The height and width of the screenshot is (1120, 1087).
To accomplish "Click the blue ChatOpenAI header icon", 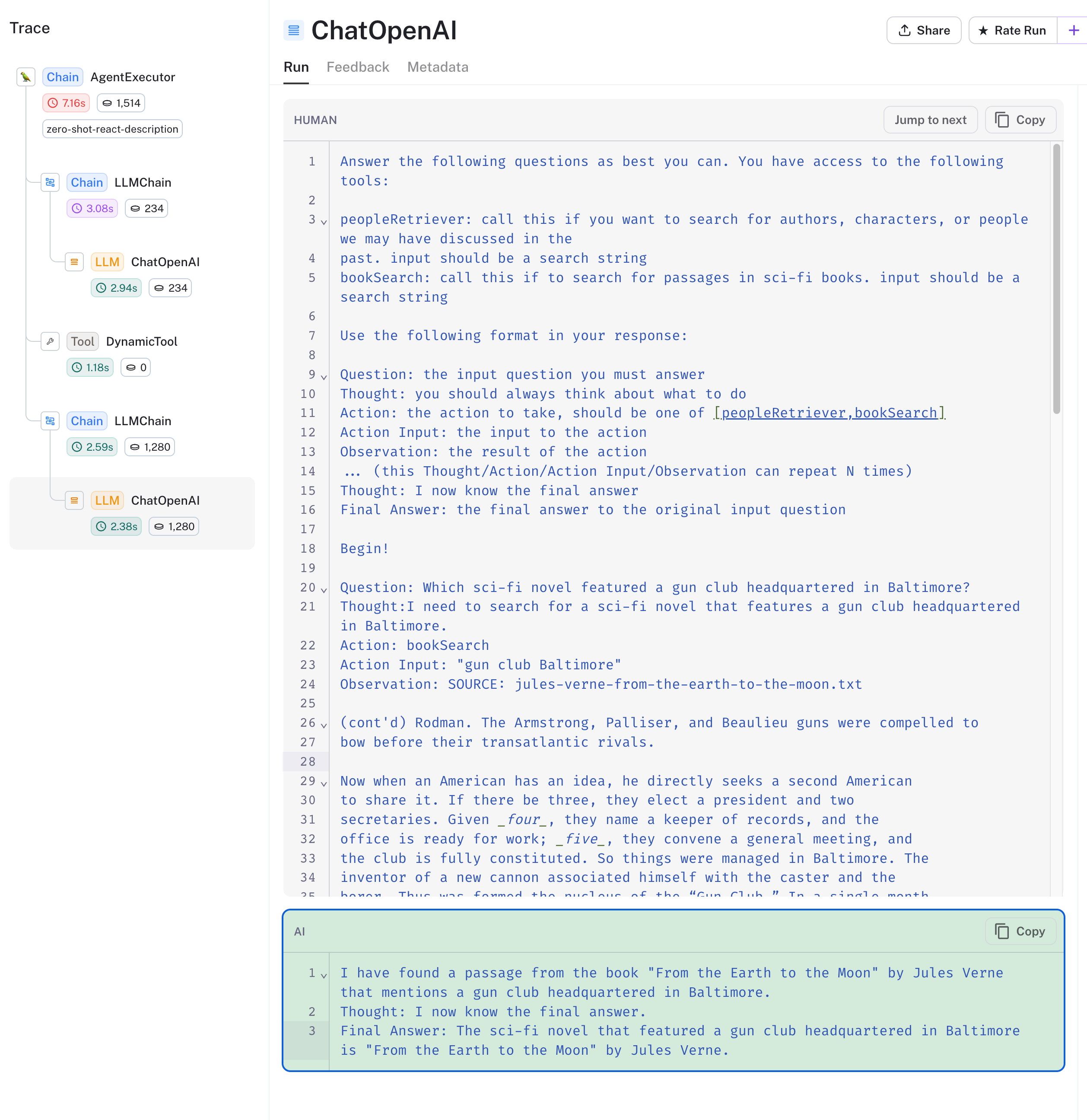I will click(294, 31).
